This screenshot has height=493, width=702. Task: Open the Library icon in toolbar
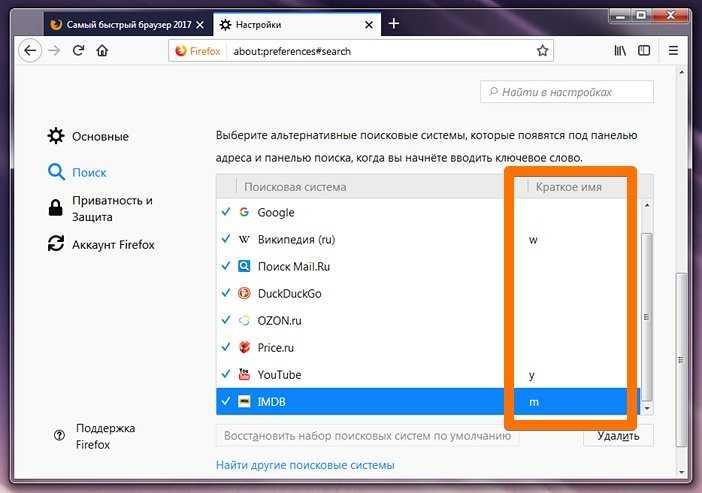click(x=620, y=51)
